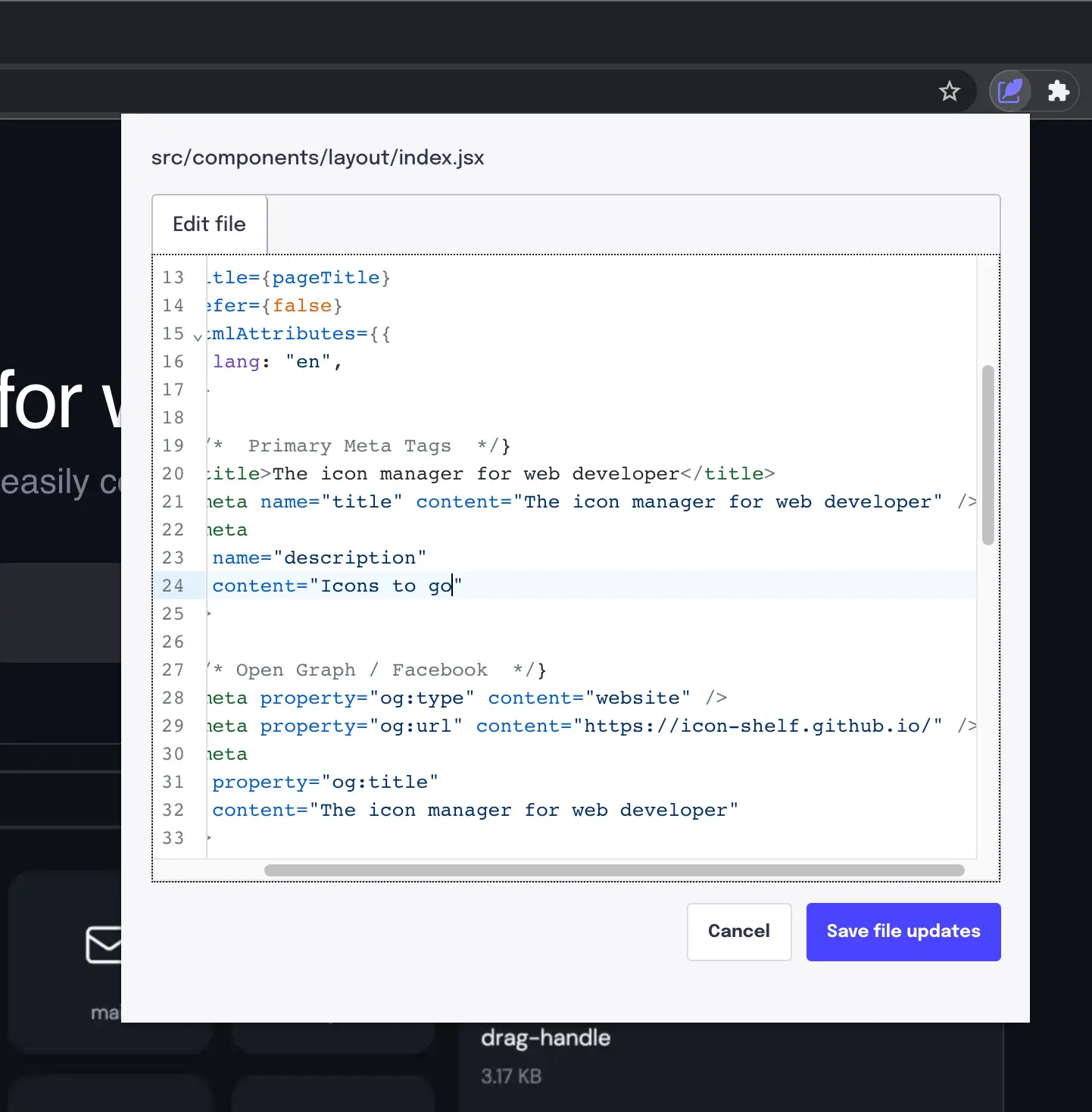Click line 32 content attribute text
Image resolution: width=1092 pixels, height=1112 pixels.
476,811
